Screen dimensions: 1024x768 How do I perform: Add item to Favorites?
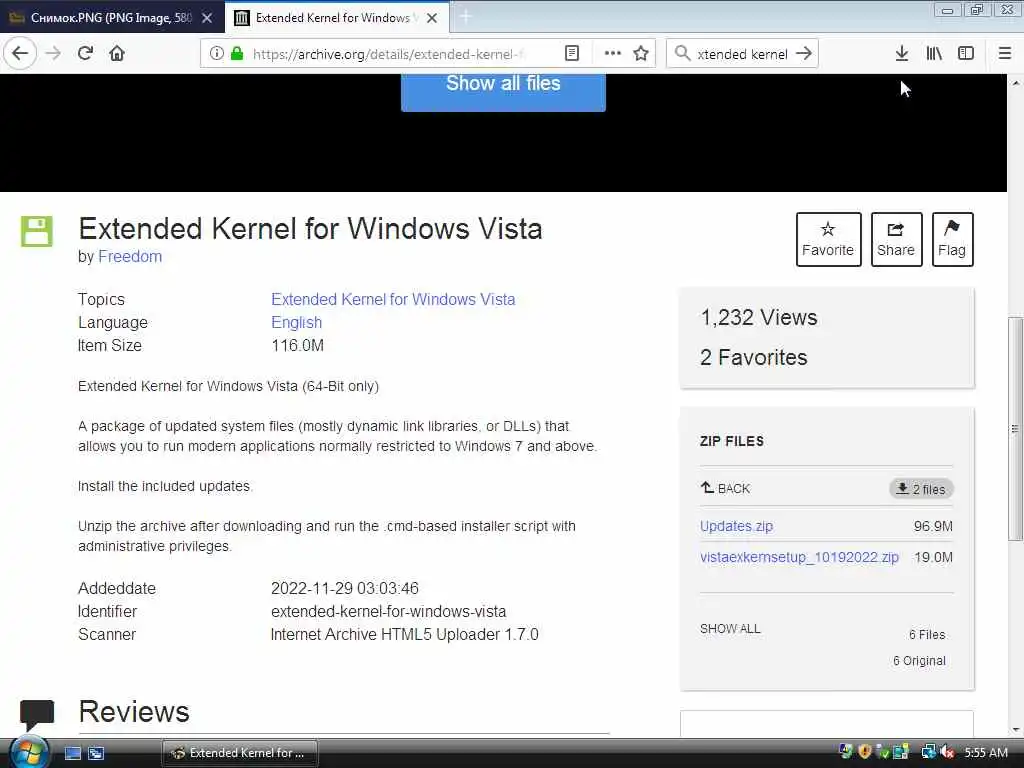[x=828, y=239]
